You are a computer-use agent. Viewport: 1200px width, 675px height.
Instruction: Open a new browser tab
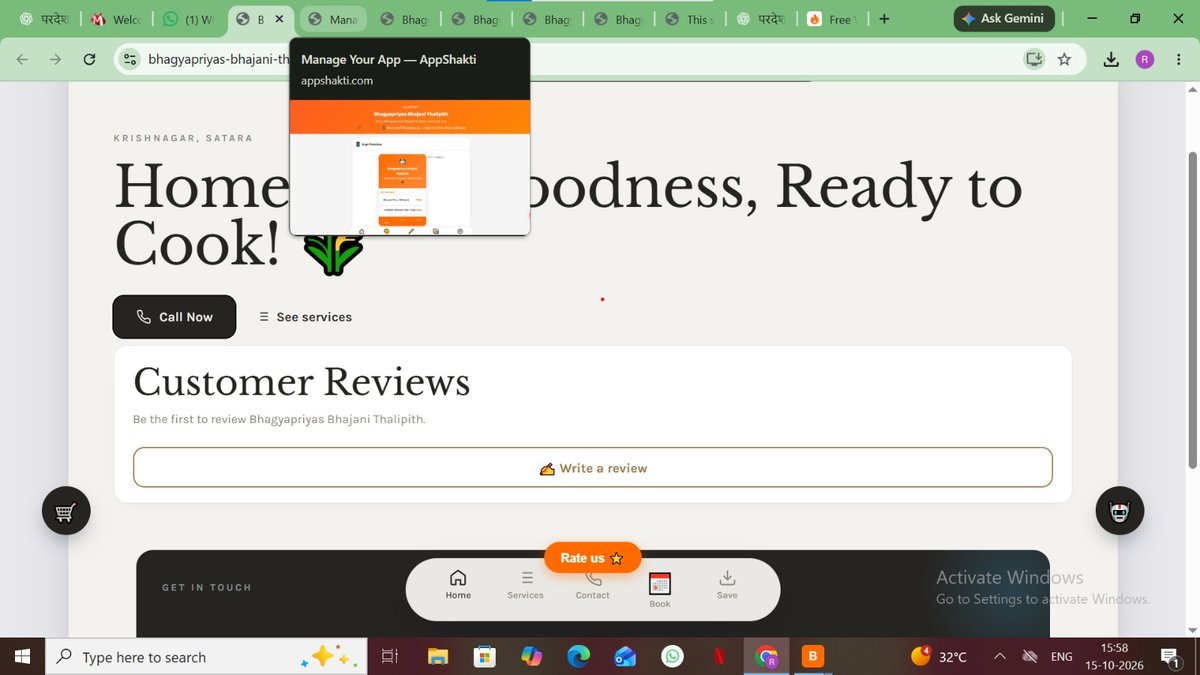pyautogui.click(x=884, y=19)
